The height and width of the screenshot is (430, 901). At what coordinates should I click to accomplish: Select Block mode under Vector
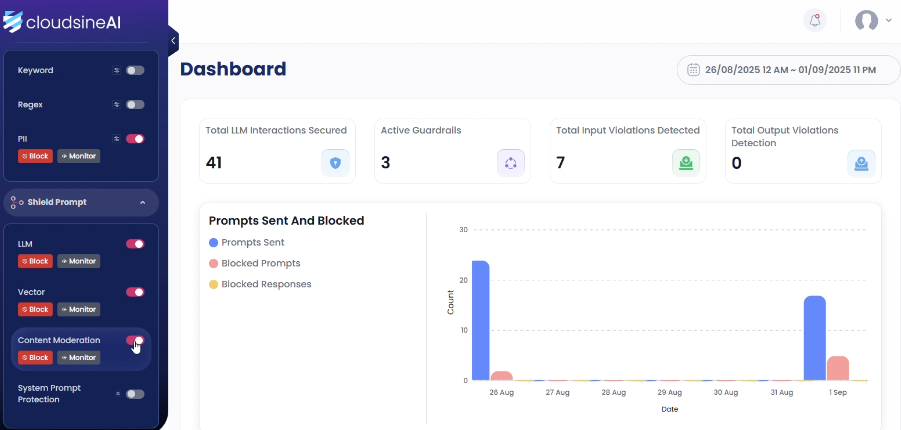click(35, 309)
